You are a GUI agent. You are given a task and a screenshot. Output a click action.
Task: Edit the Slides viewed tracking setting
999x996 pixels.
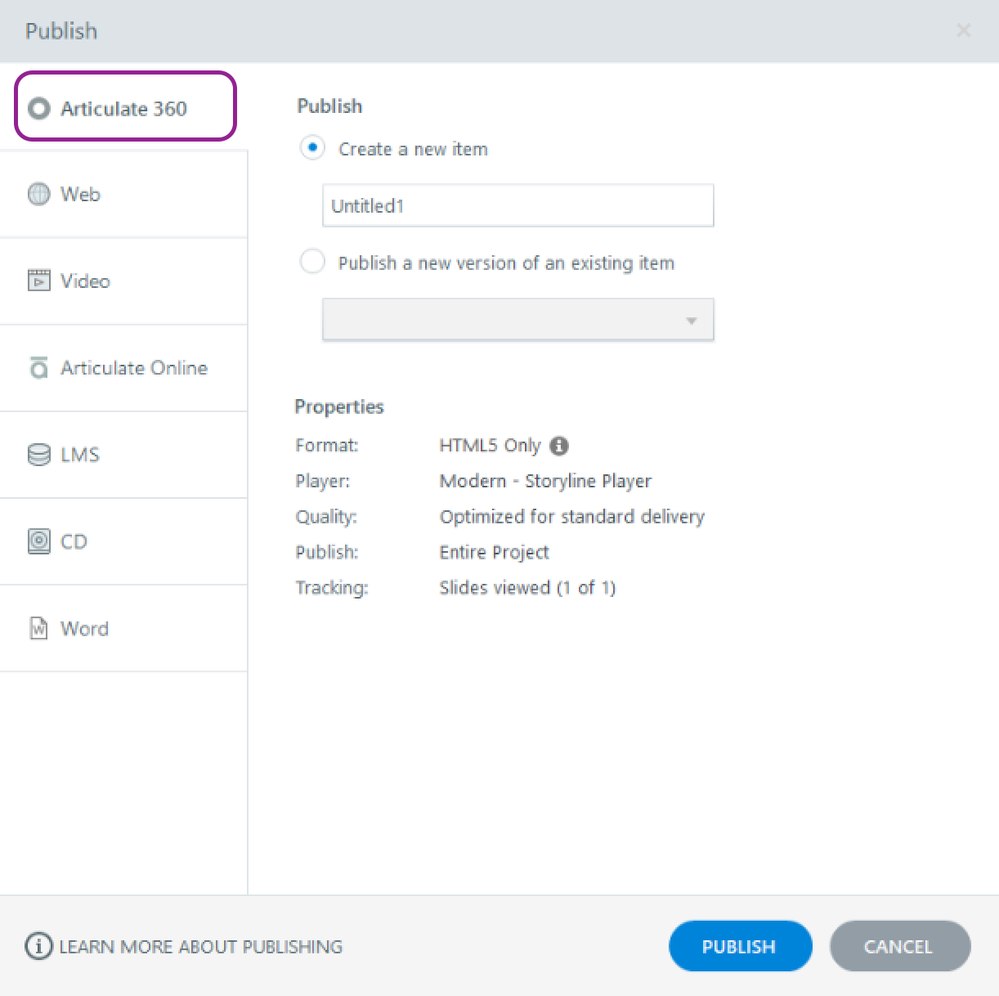pos(527,588)
